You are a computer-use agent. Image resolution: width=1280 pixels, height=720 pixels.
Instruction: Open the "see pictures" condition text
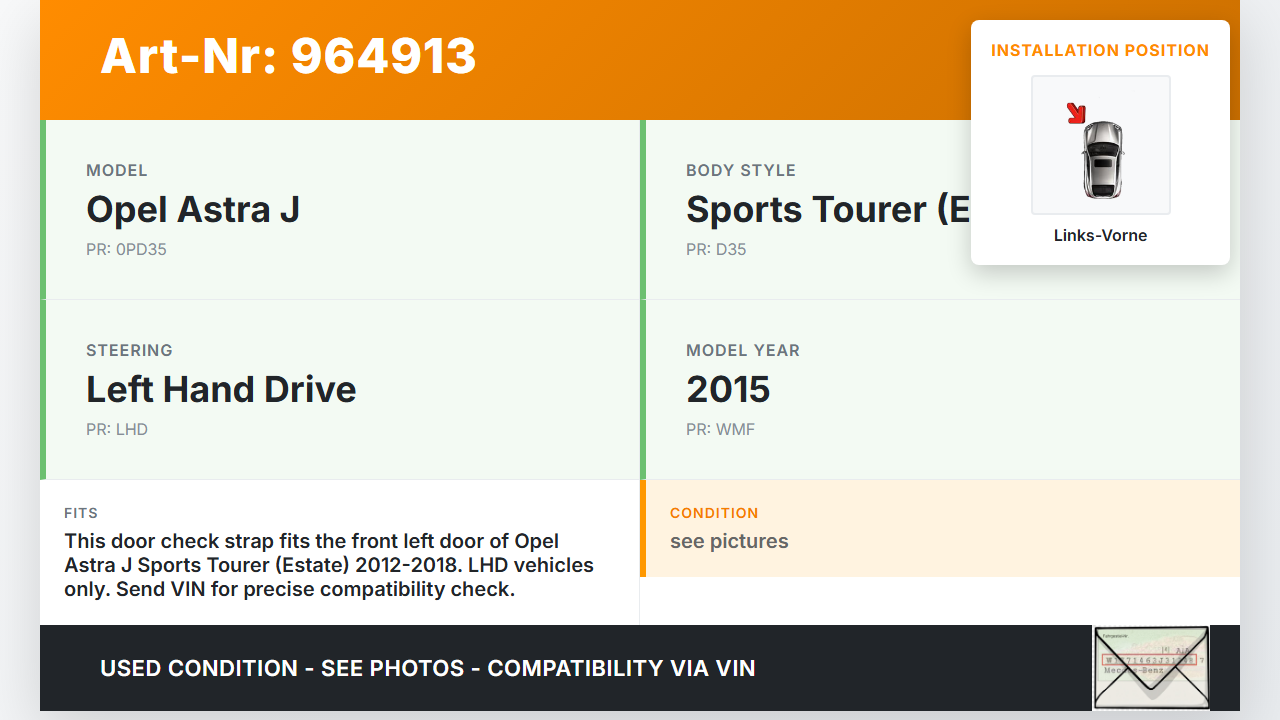click(x=729, y=542)
